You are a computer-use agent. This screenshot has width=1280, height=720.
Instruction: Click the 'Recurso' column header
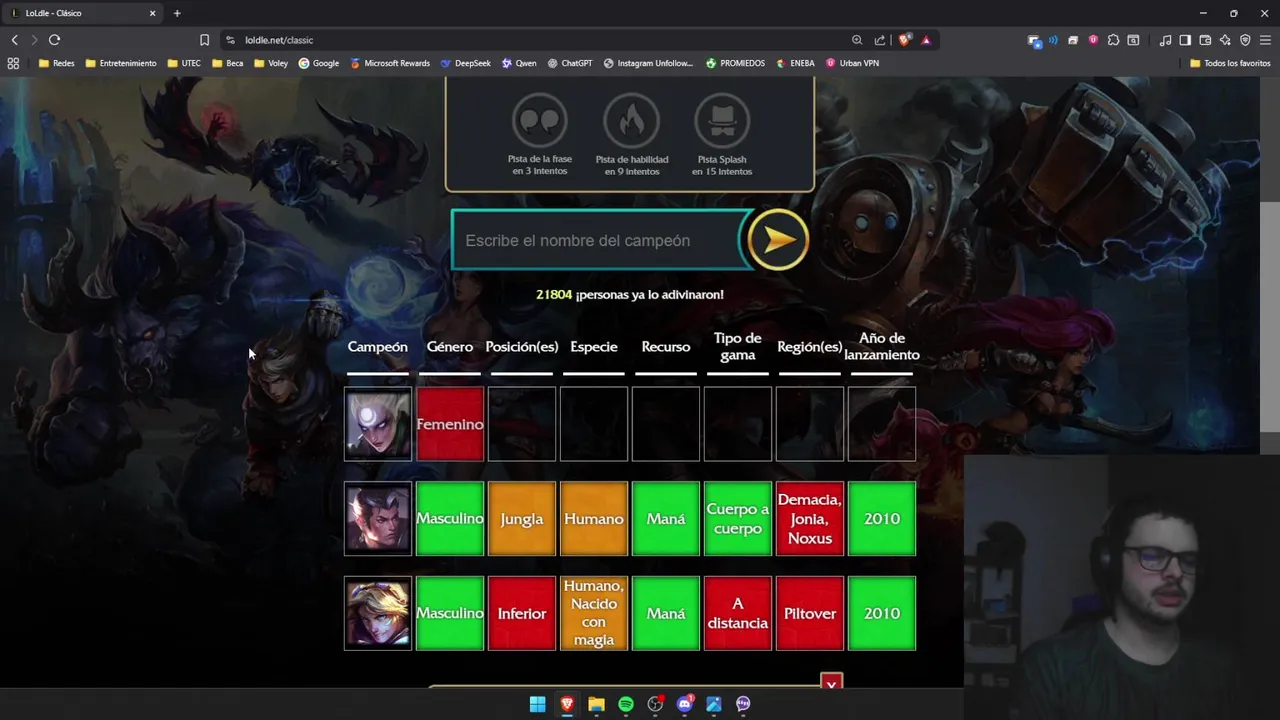[x=666, y=347]
